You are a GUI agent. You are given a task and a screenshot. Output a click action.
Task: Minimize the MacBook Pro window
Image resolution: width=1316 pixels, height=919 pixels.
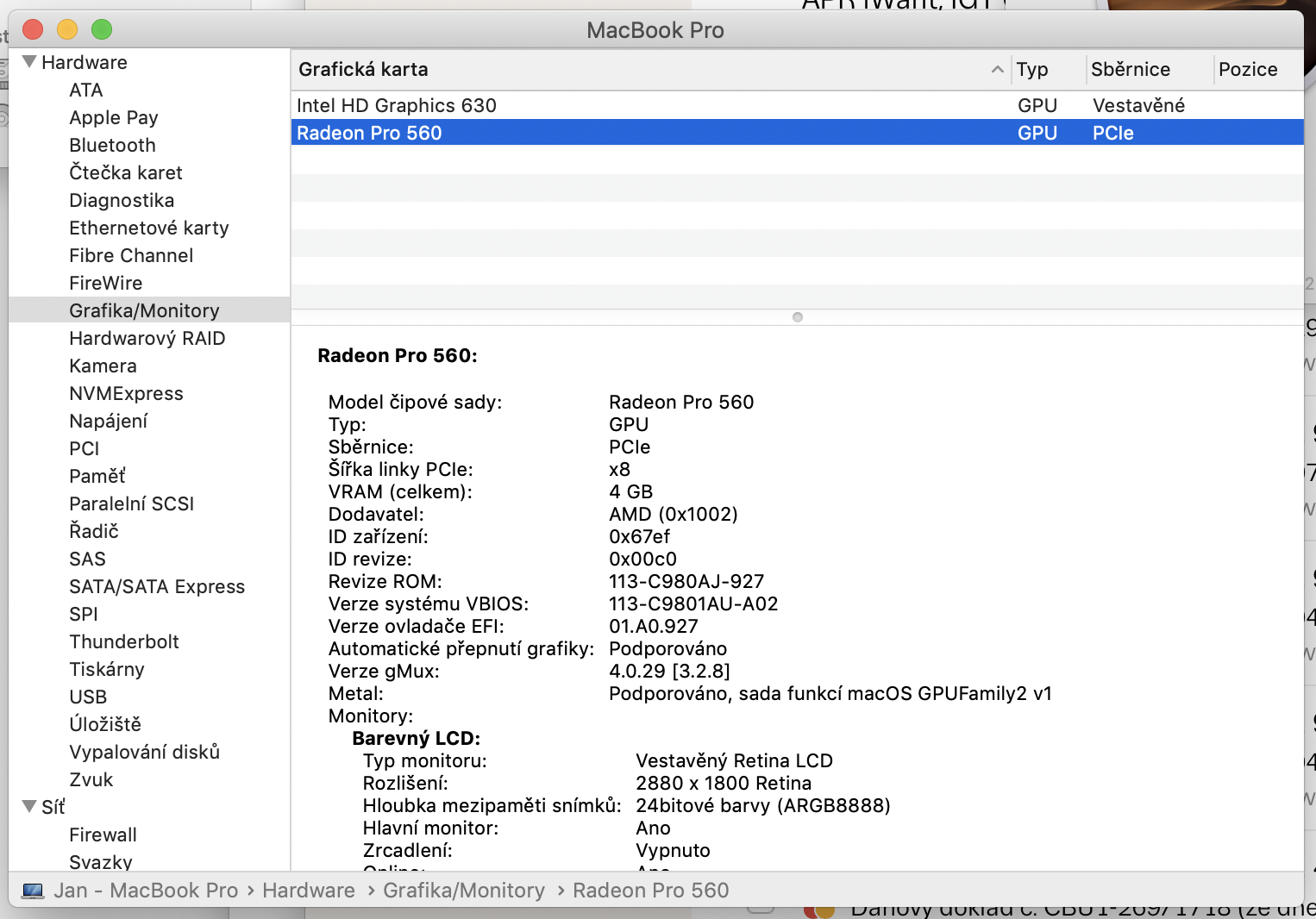pos(67,29)
